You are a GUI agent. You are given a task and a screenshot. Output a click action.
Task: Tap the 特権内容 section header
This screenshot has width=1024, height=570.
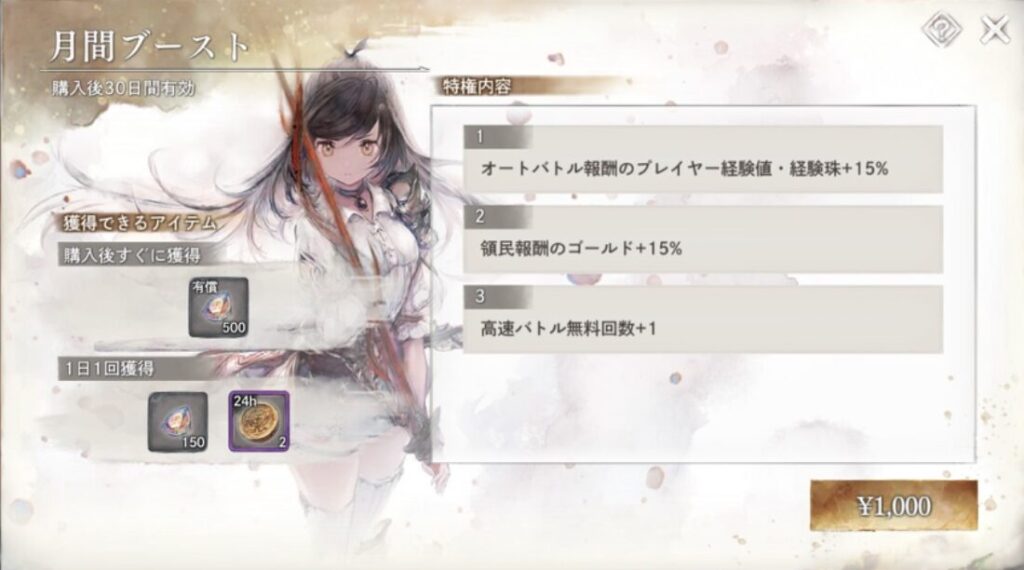click(x=477, y=86)
